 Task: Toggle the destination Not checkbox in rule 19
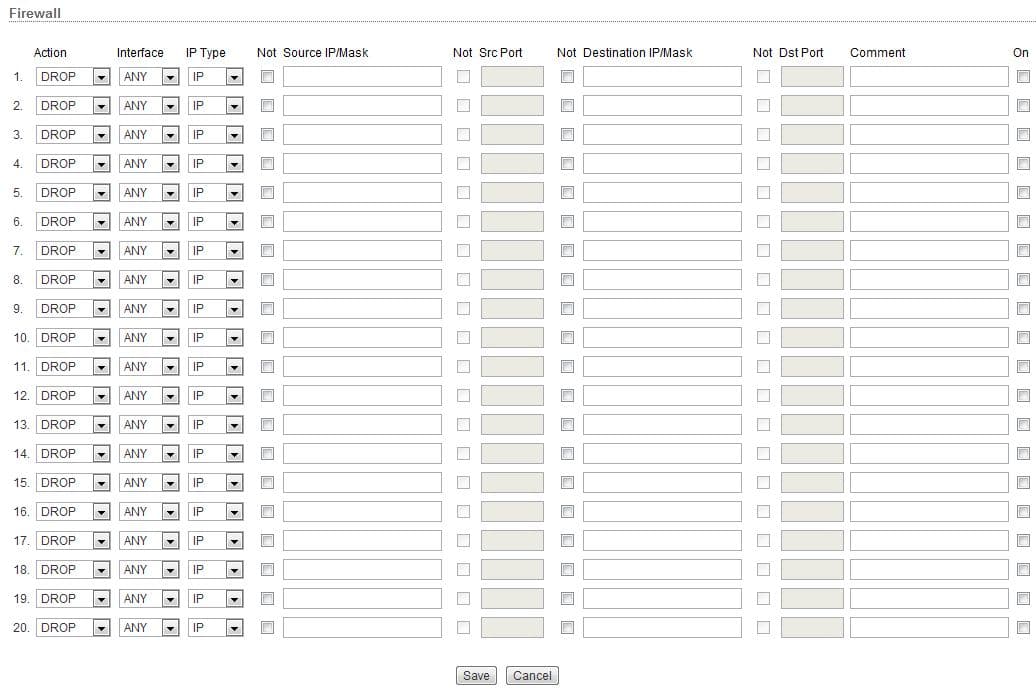567,598
